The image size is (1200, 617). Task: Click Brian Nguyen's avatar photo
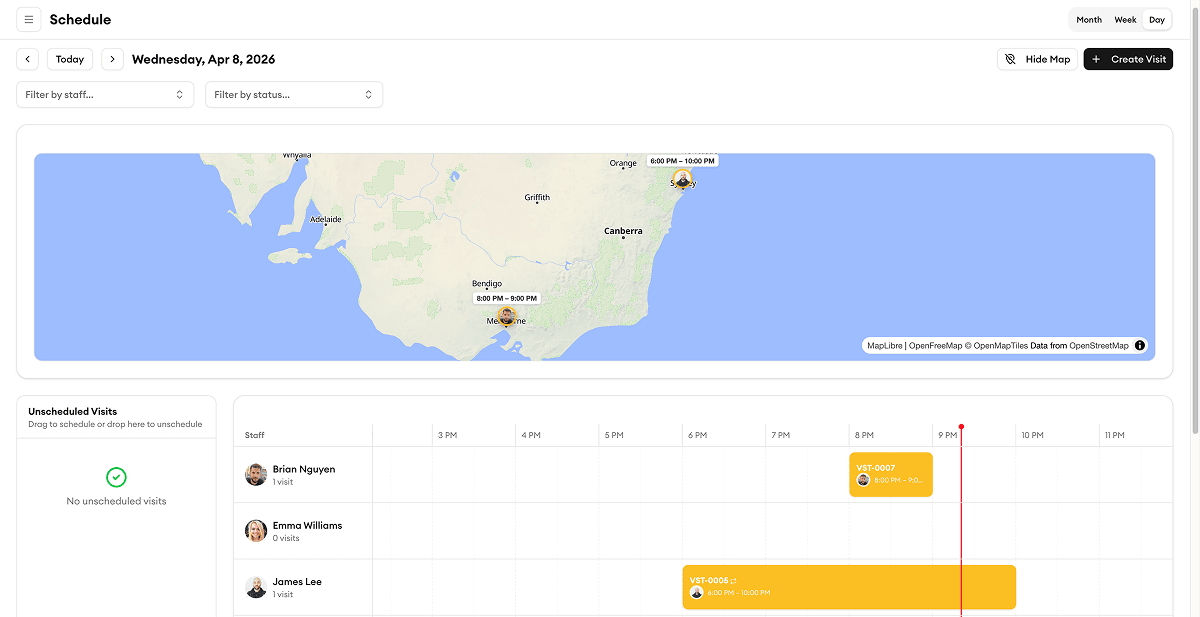pyautogui.click(x=256, y=474)
